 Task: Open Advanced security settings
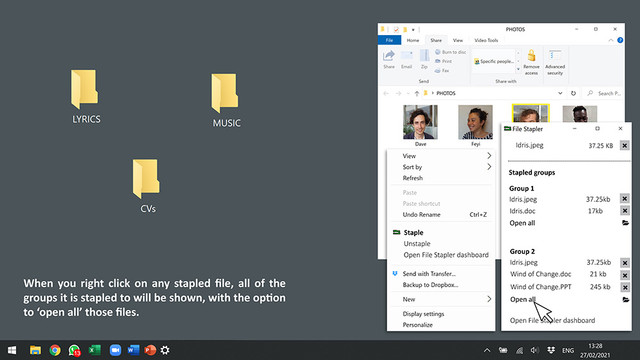pyautogui.click(x=555, y=62)
